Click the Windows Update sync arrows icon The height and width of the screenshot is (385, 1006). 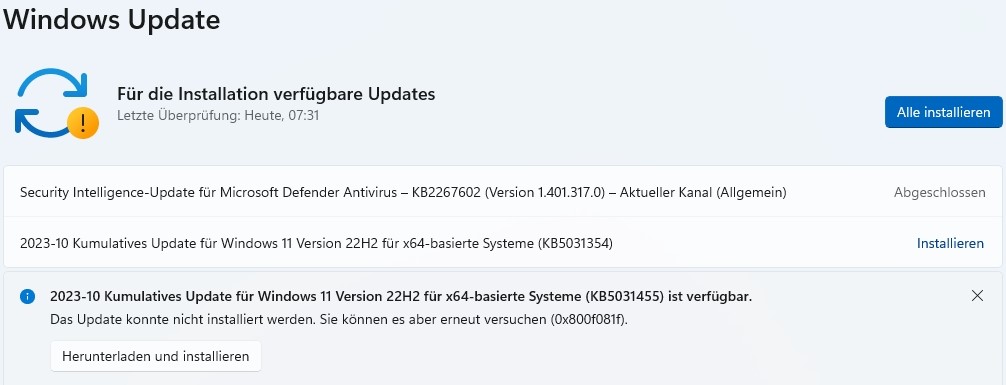click(x=56, y=103)
